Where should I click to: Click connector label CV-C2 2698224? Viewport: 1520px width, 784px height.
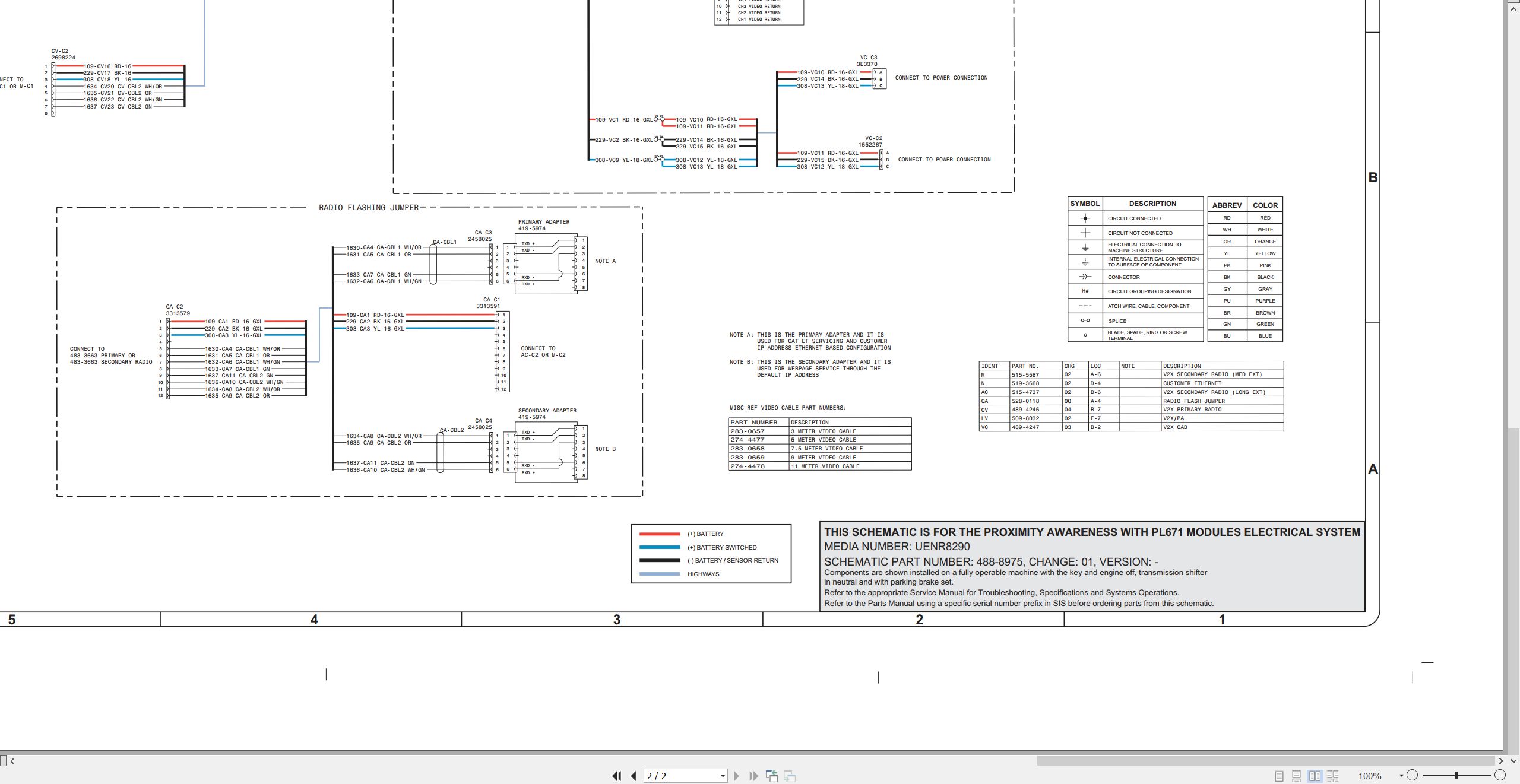pyautogui.click(x=63, y=54)
